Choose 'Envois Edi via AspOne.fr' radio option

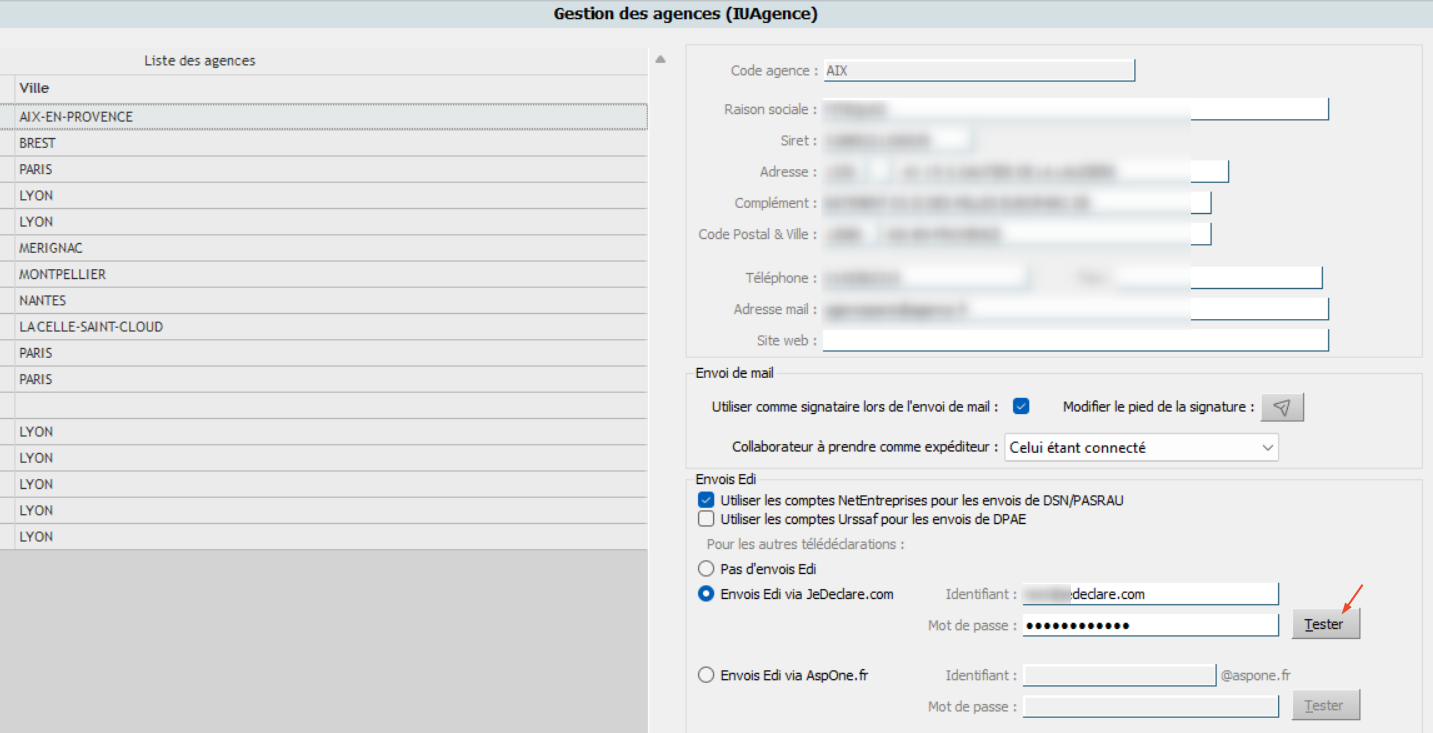(x=706, y=675)
